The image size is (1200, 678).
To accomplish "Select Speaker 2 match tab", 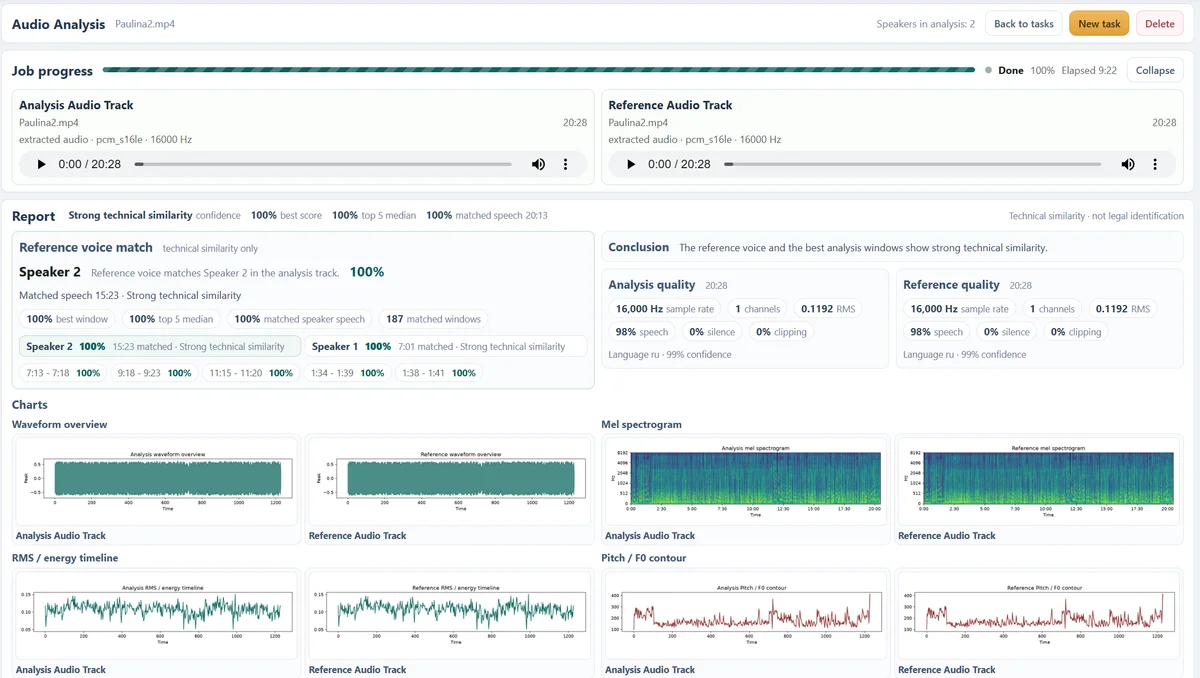I will 160,346.
